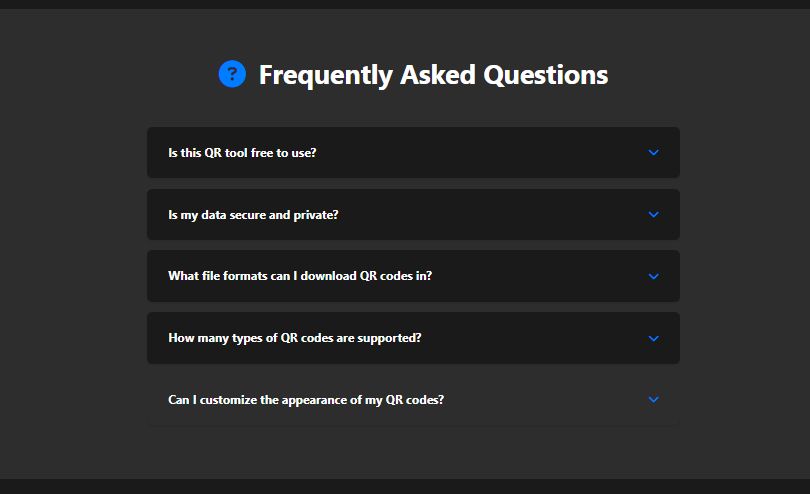Image resolution: width=810 pixels, height=494 pixels.
Task: Click 'Is this QR tool free to use?' text
Action: [242, 153]
